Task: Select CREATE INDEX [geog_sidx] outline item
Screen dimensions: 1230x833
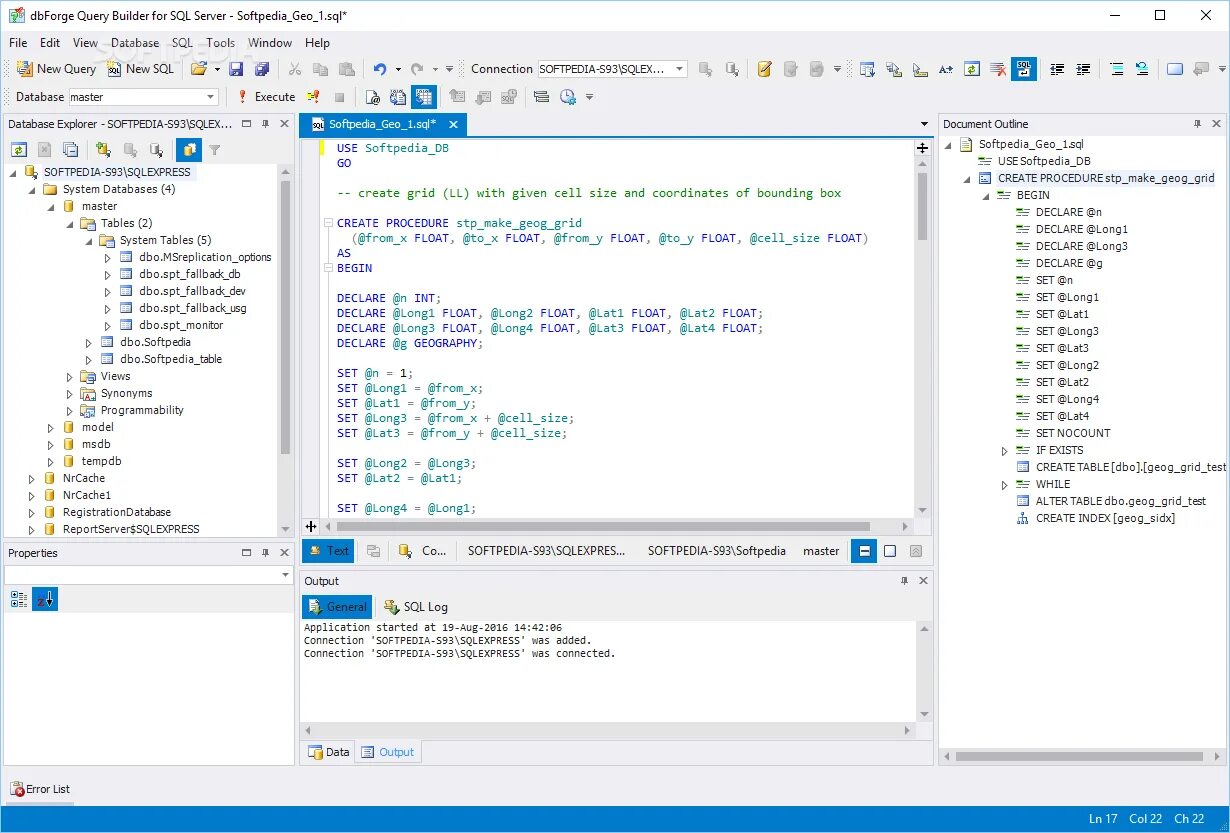Action: click(1105, 518)
